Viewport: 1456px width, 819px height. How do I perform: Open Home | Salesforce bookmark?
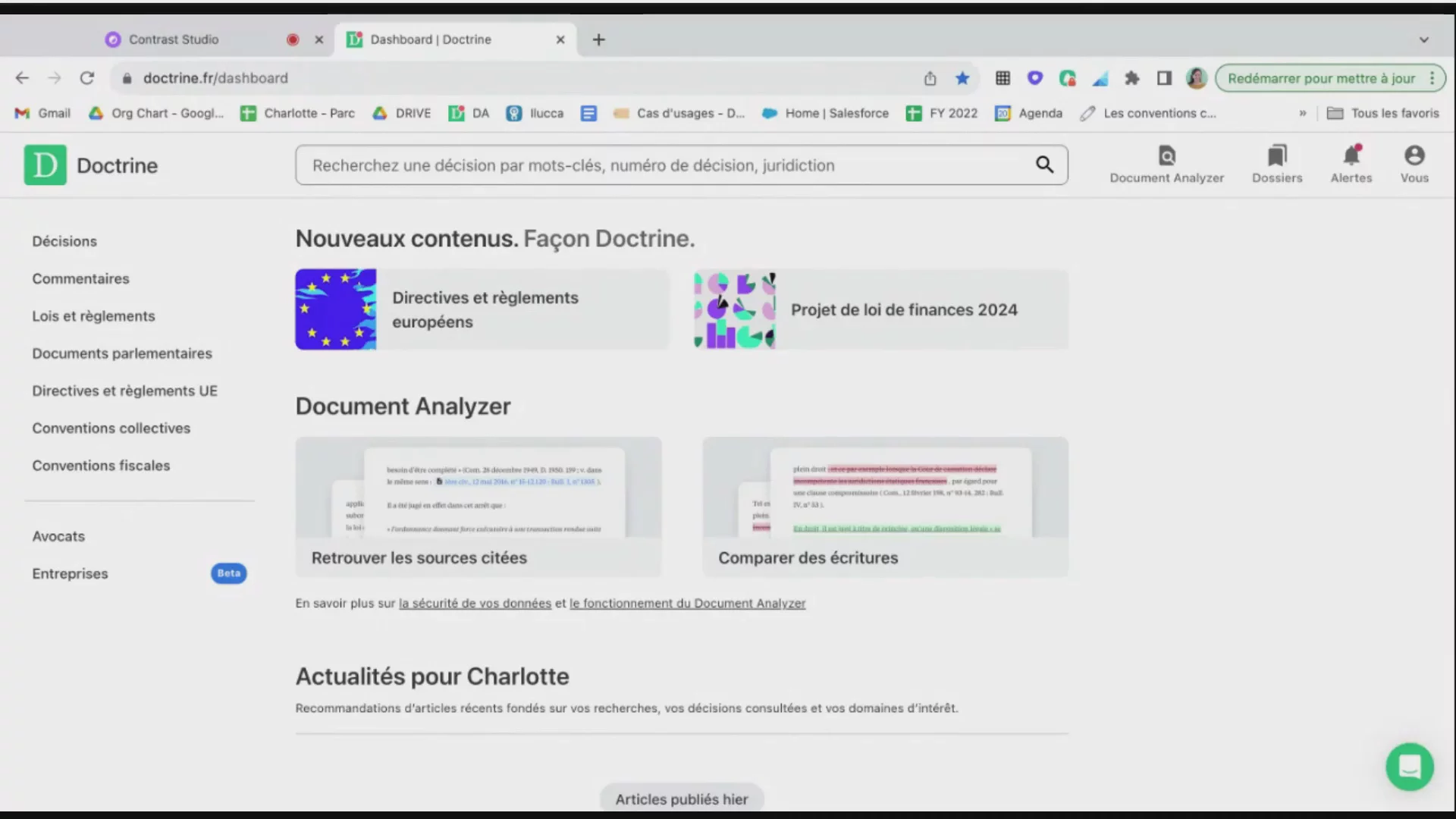826,113
